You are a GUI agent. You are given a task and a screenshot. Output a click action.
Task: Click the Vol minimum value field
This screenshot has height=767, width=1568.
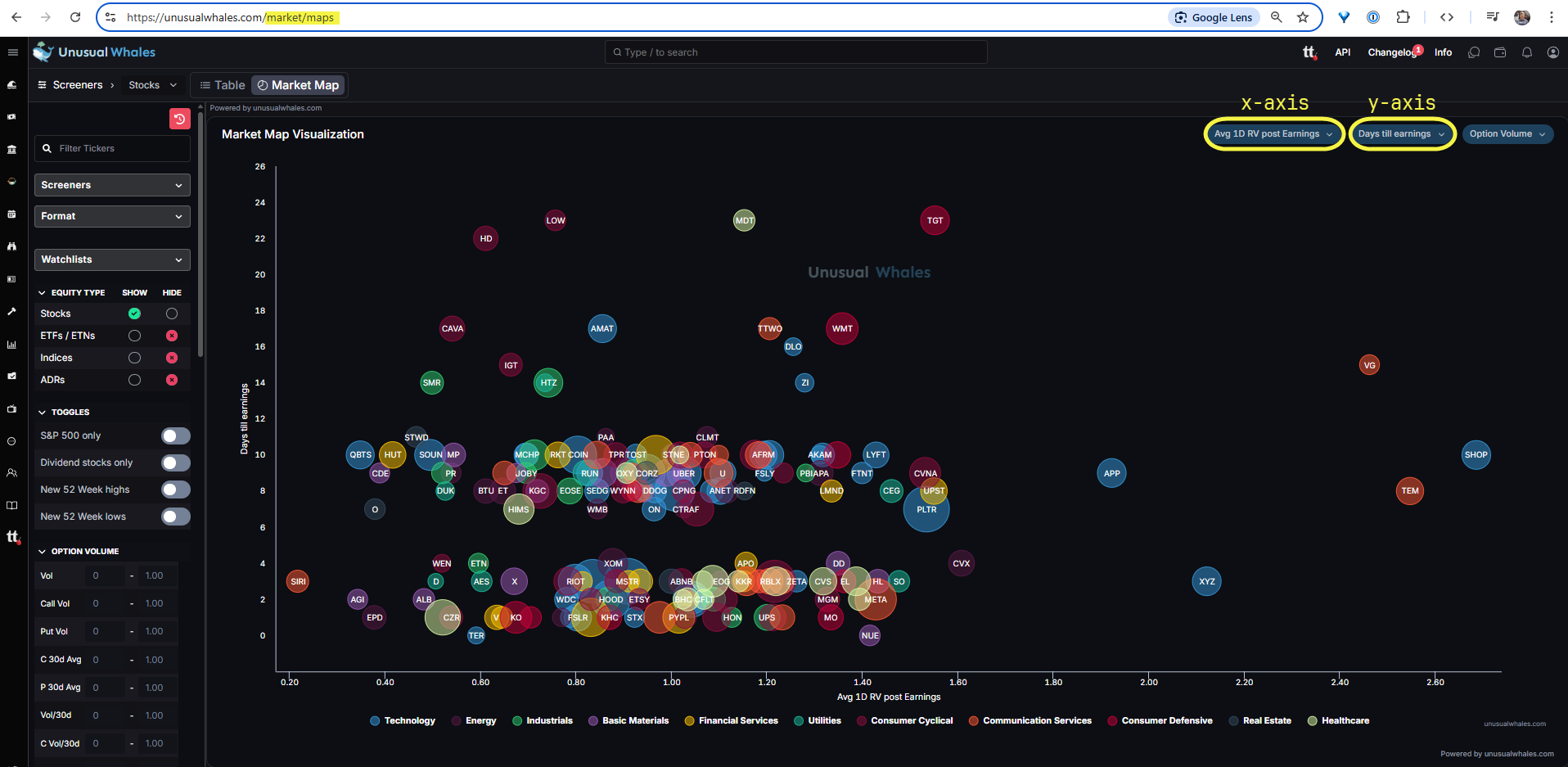104,575
